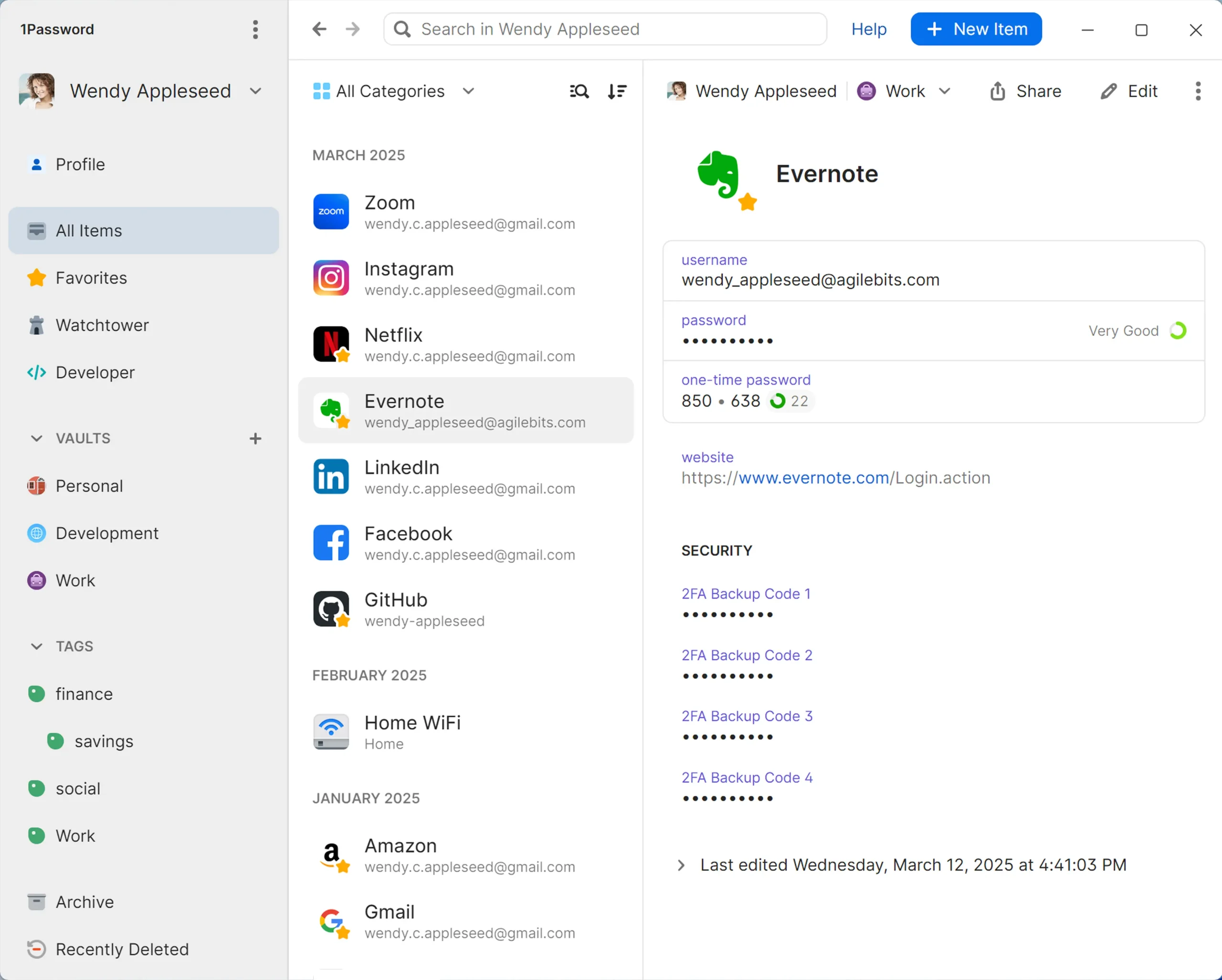The width and height of the screenshot is (1222, 980).
Task: Toggle the favorite star on Evernote
Action: click(x=748, y=203)
